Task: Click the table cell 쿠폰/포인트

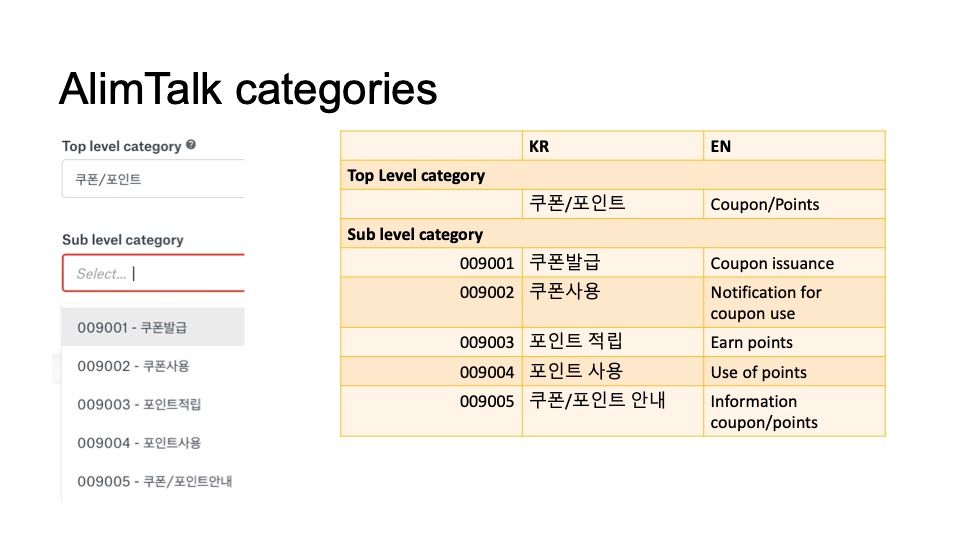Action: [x=613, y=204]
